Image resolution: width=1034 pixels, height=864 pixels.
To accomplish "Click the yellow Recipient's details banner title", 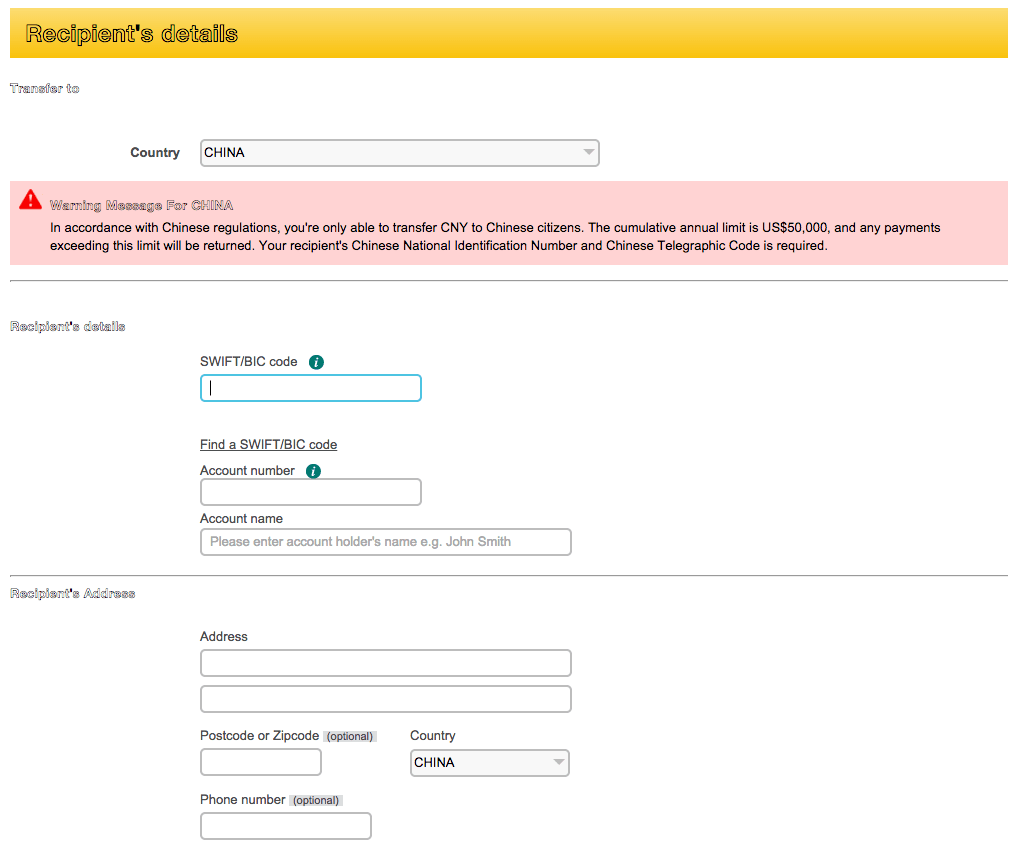I will point(131,34).
